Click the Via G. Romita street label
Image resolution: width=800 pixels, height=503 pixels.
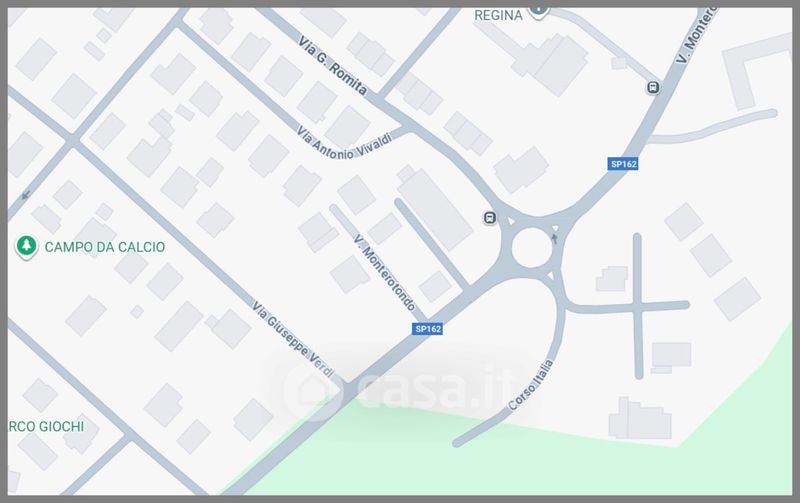333,66
